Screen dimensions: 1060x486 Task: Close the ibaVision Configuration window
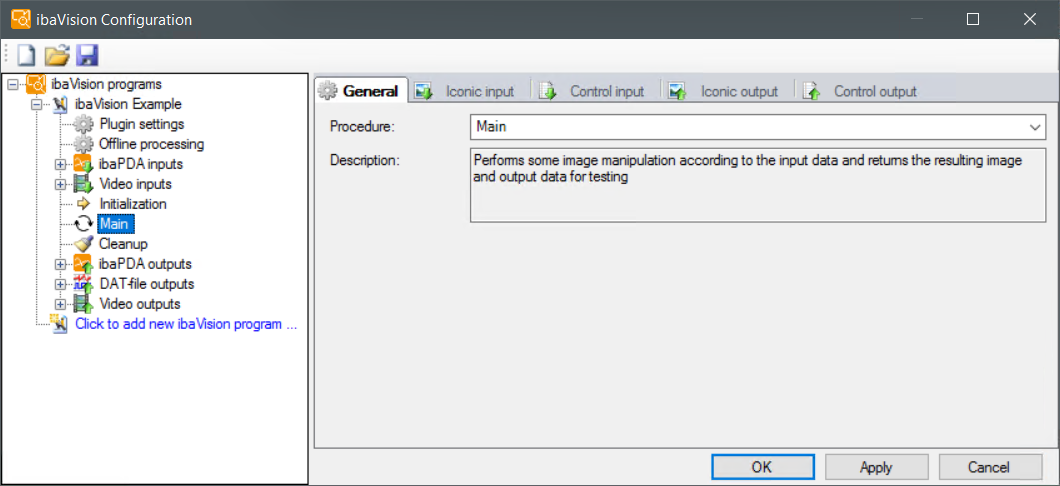[x=1030, y=19]
